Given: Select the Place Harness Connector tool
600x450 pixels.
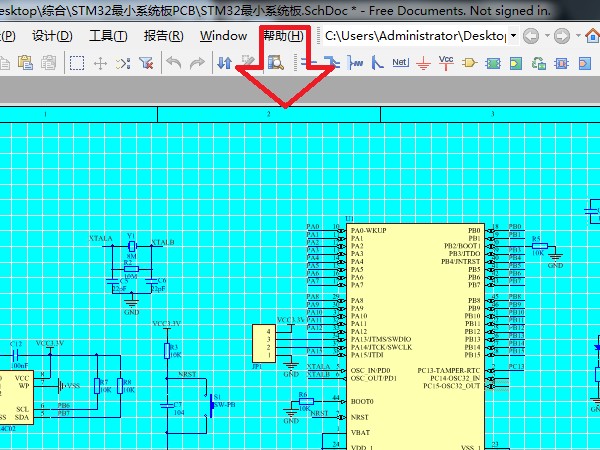Looking at the screenshot, I should coord(562,63).
